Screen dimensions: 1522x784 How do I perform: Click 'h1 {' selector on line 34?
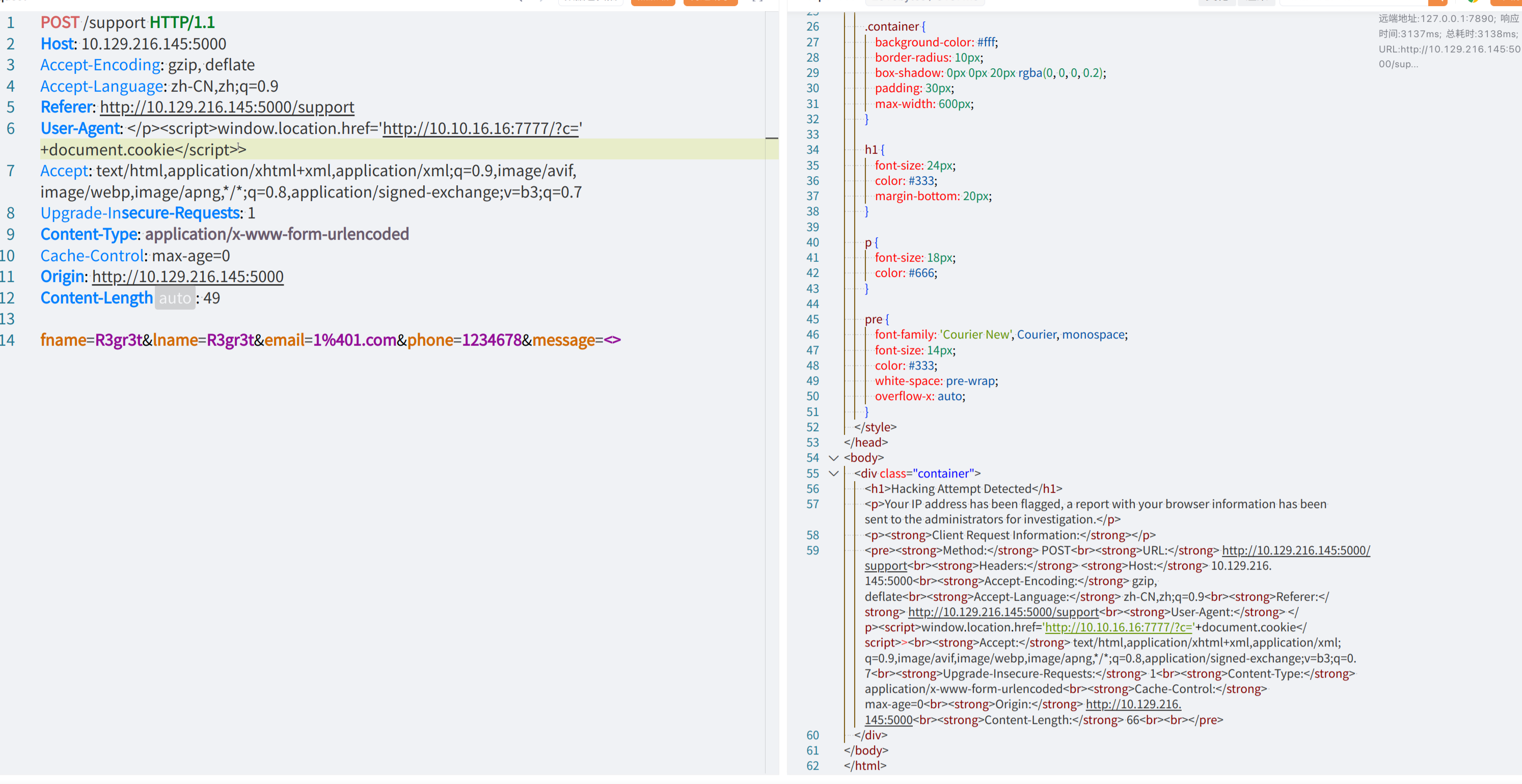pyautogui.click(x=875, y=150)
